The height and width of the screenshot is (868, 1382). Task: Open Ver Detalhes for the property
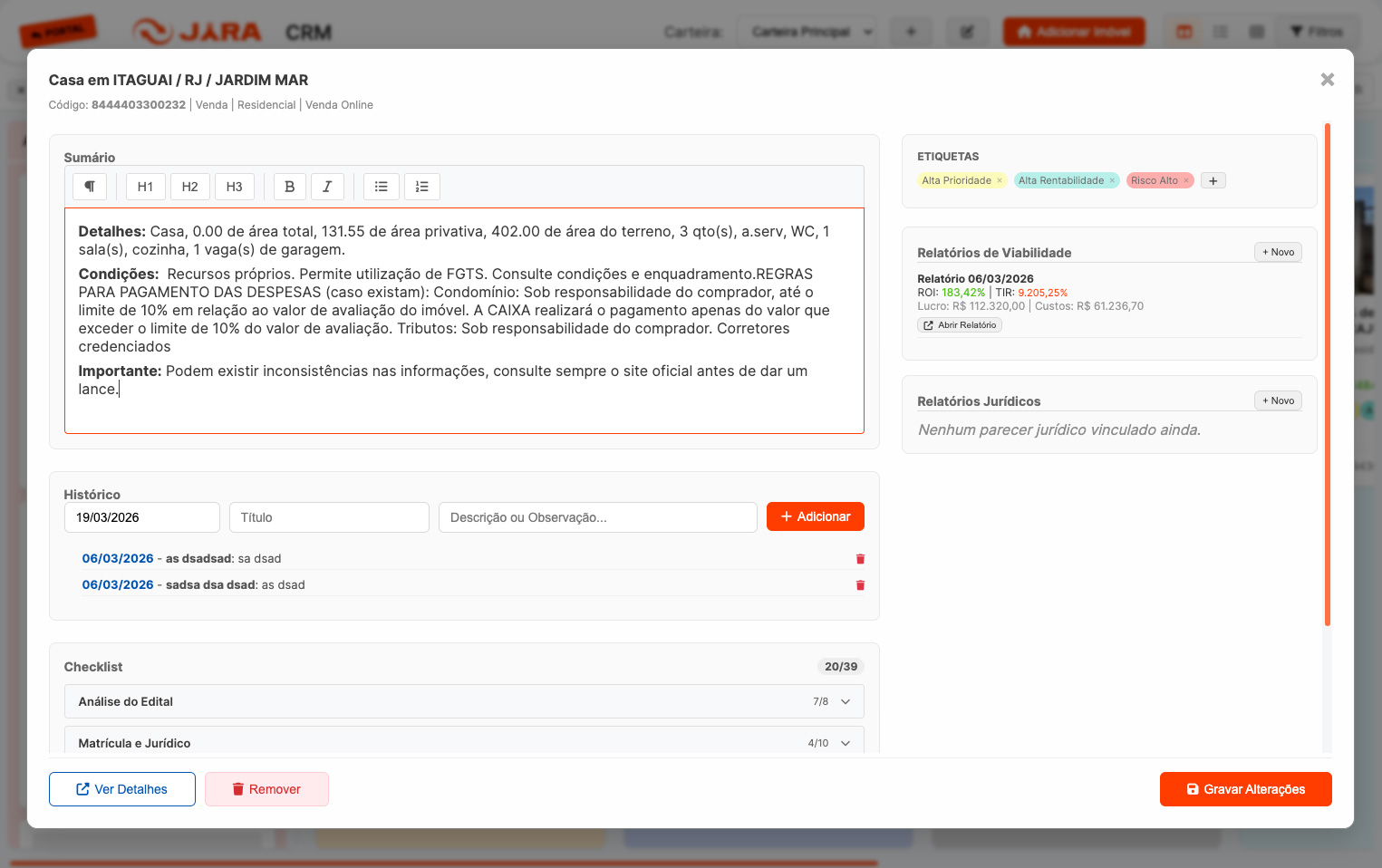point(122,789)
